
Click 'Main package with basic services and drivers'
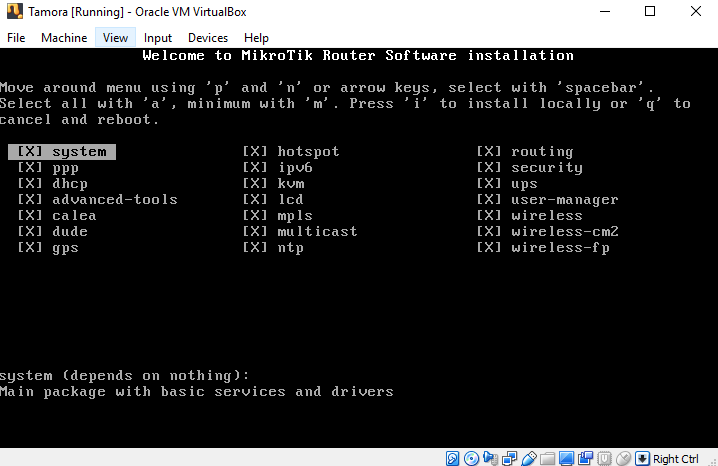click(197, 392)
